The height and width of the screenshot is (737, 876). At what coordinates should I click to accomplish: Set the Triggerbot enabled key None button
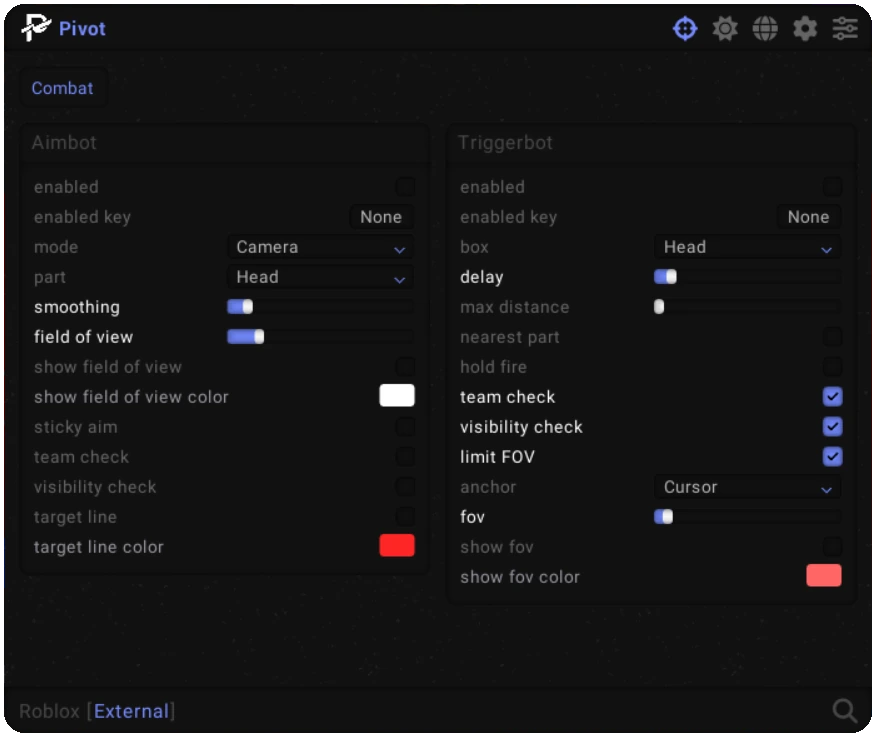[x=808, y=217]
